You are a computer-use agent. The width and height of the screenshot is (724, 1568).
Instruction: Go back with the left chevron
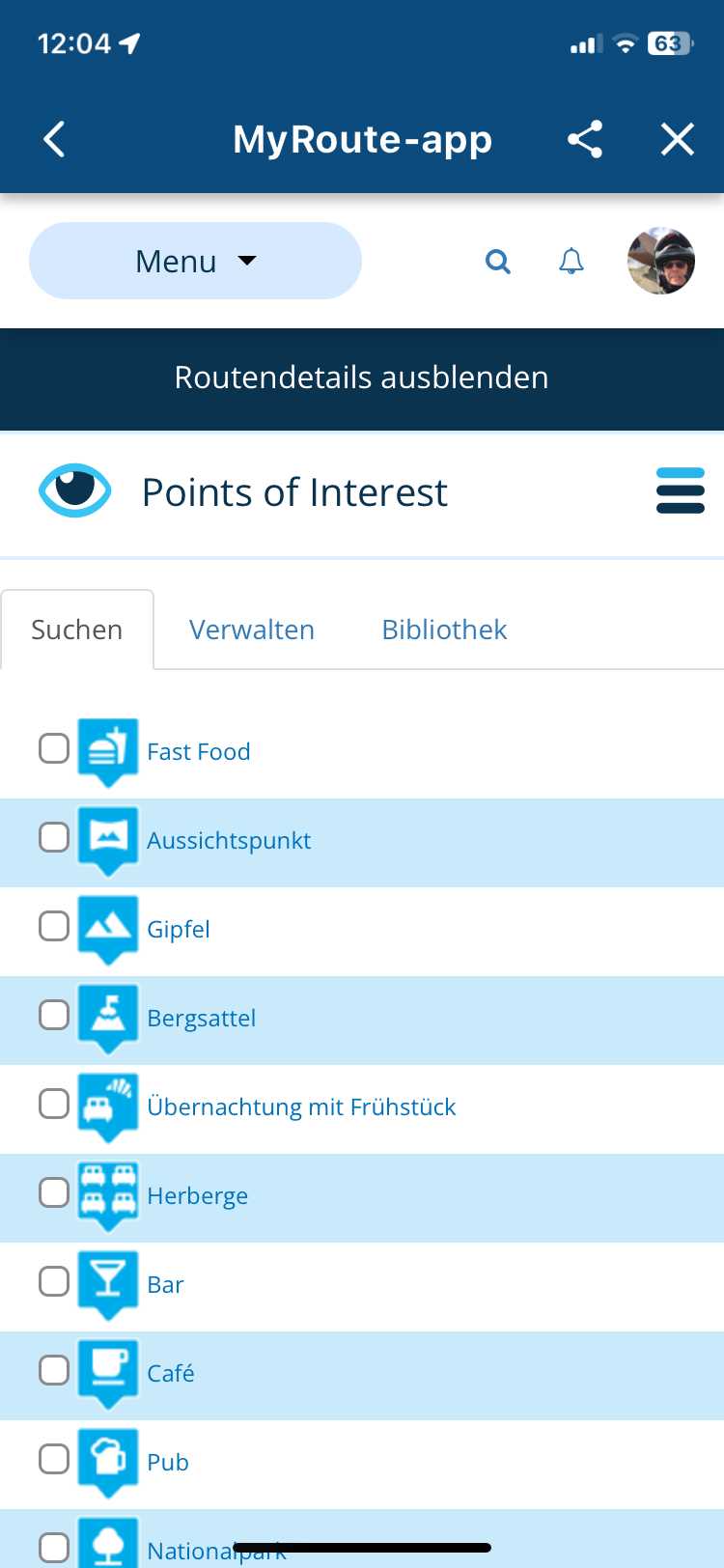point(55,140)
